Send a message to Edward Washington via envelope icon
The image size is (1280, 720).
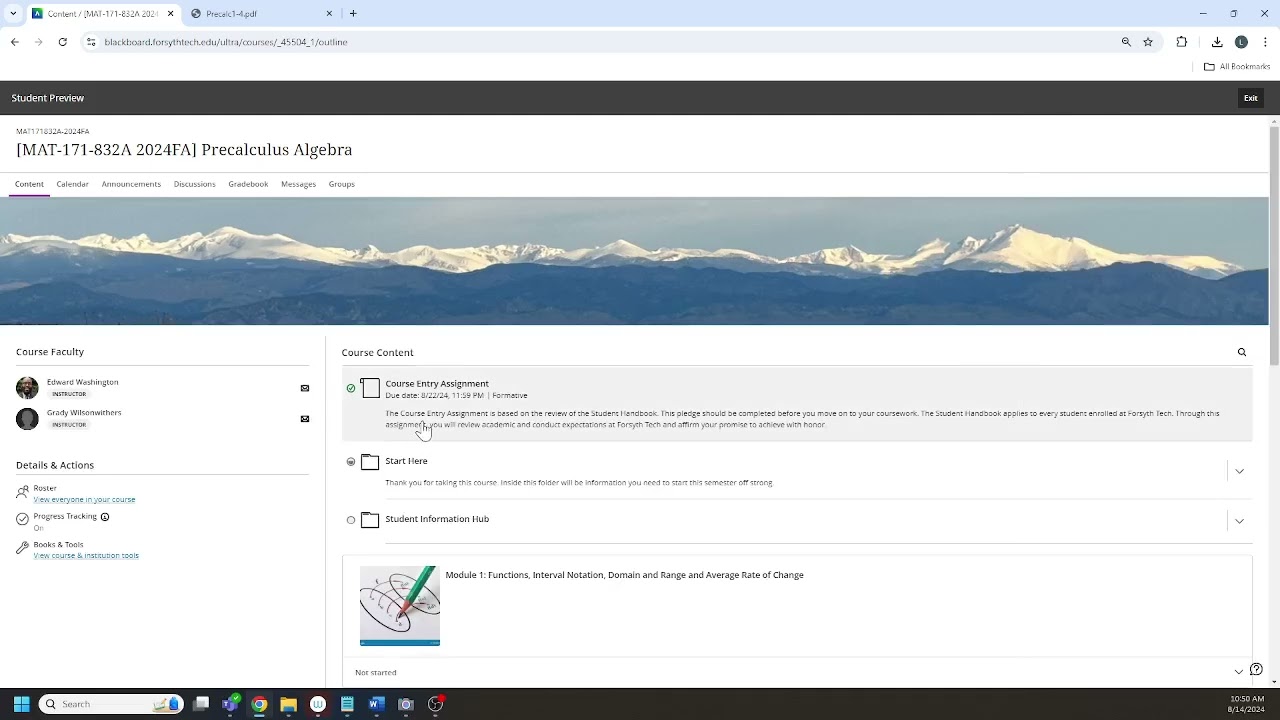(305, 388)
